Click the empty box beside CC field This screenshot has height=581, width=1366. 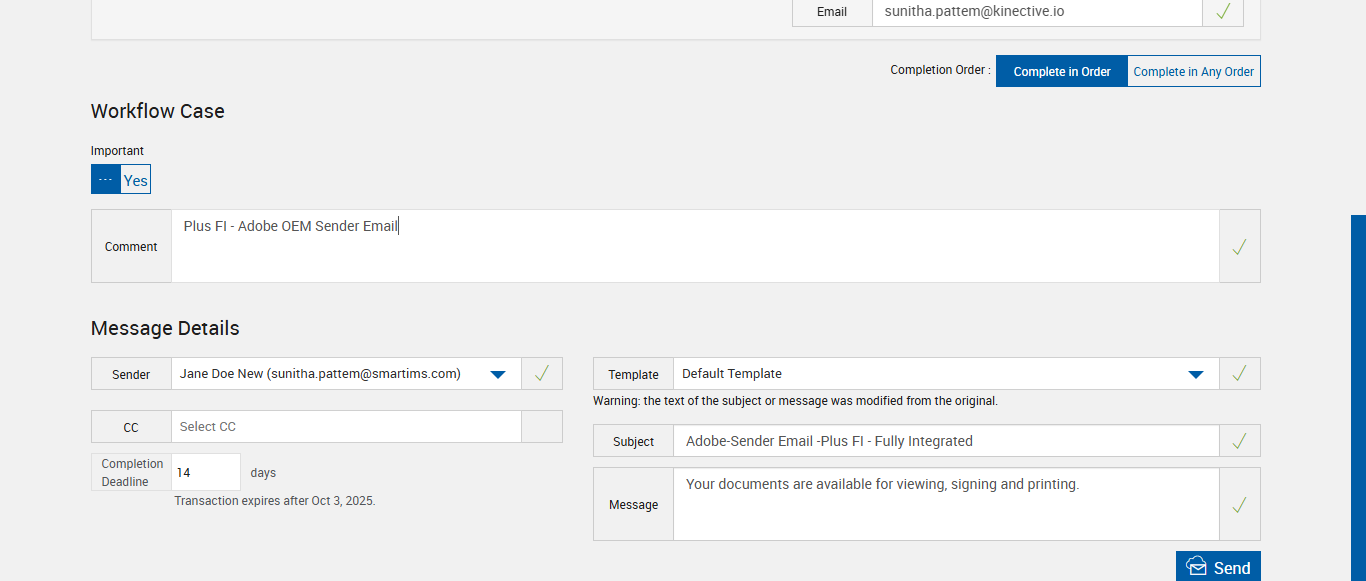click(542, 427)
